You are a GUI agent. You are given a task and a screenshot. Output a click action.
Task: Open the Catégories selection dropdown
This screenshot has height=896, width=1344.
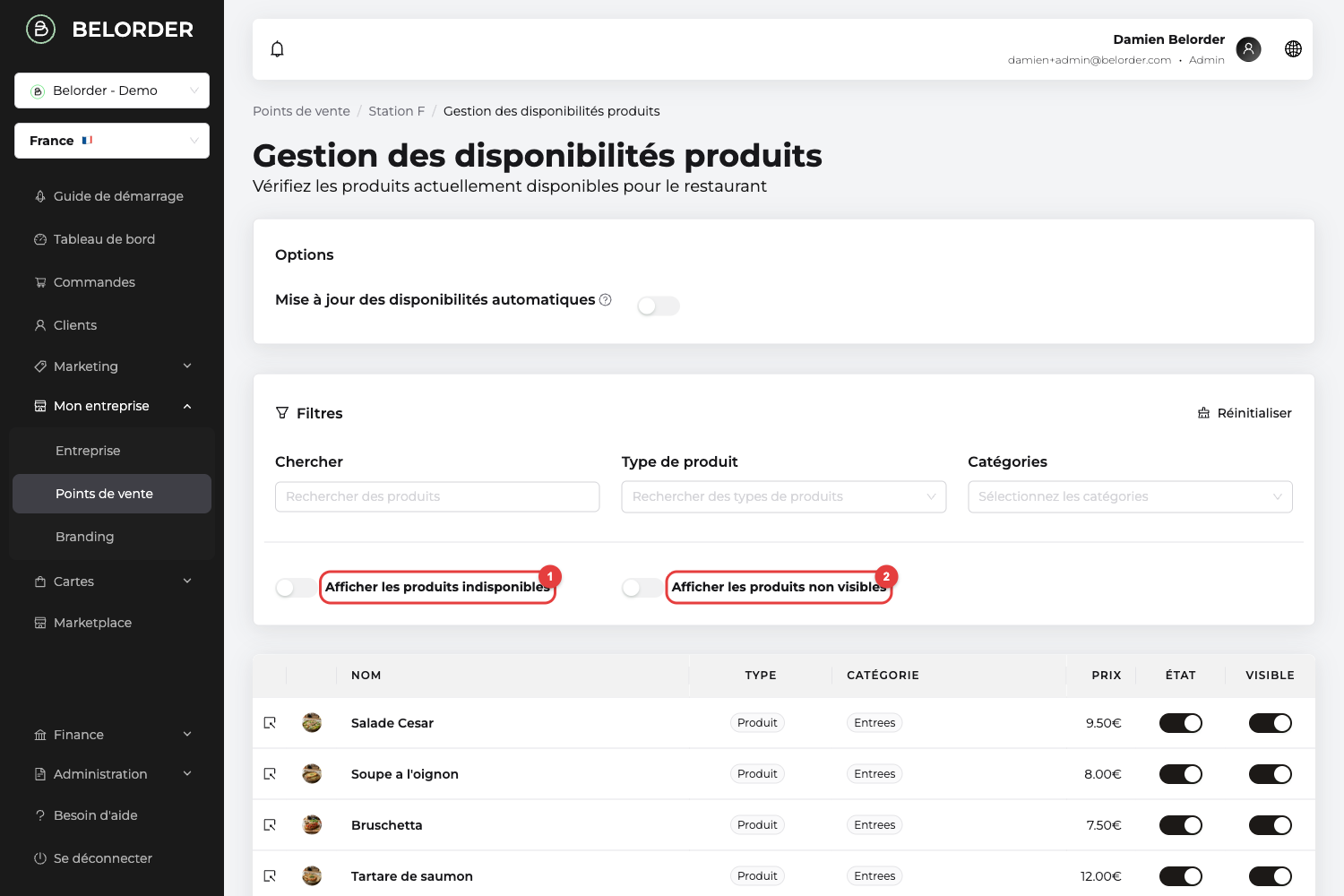tap(1130, 497)
